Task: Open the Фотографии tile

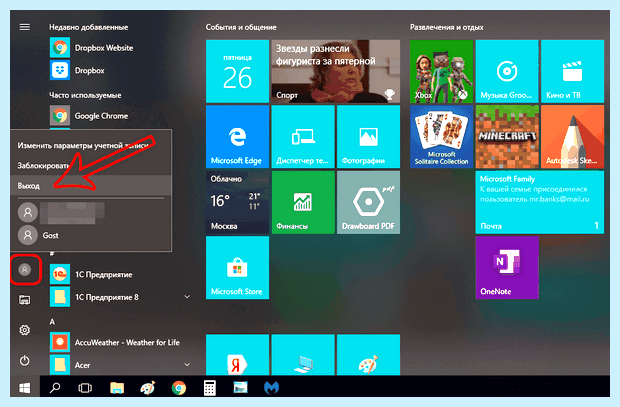Action: click(368, 137)
